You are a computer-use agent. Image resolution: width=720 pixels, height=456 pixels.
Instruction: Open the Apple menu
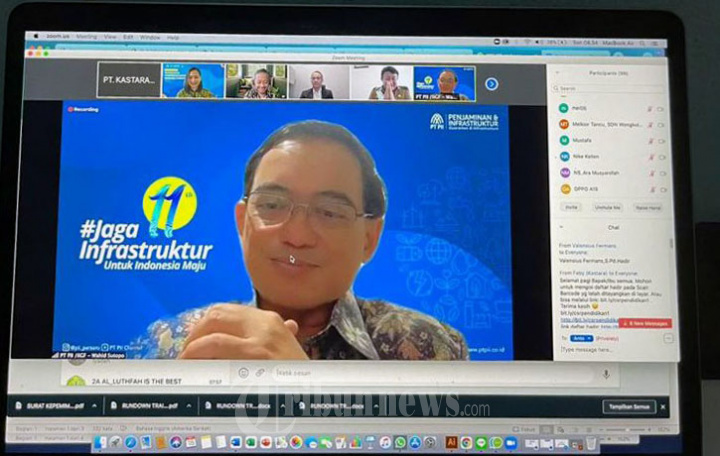(x=36, y=36)
